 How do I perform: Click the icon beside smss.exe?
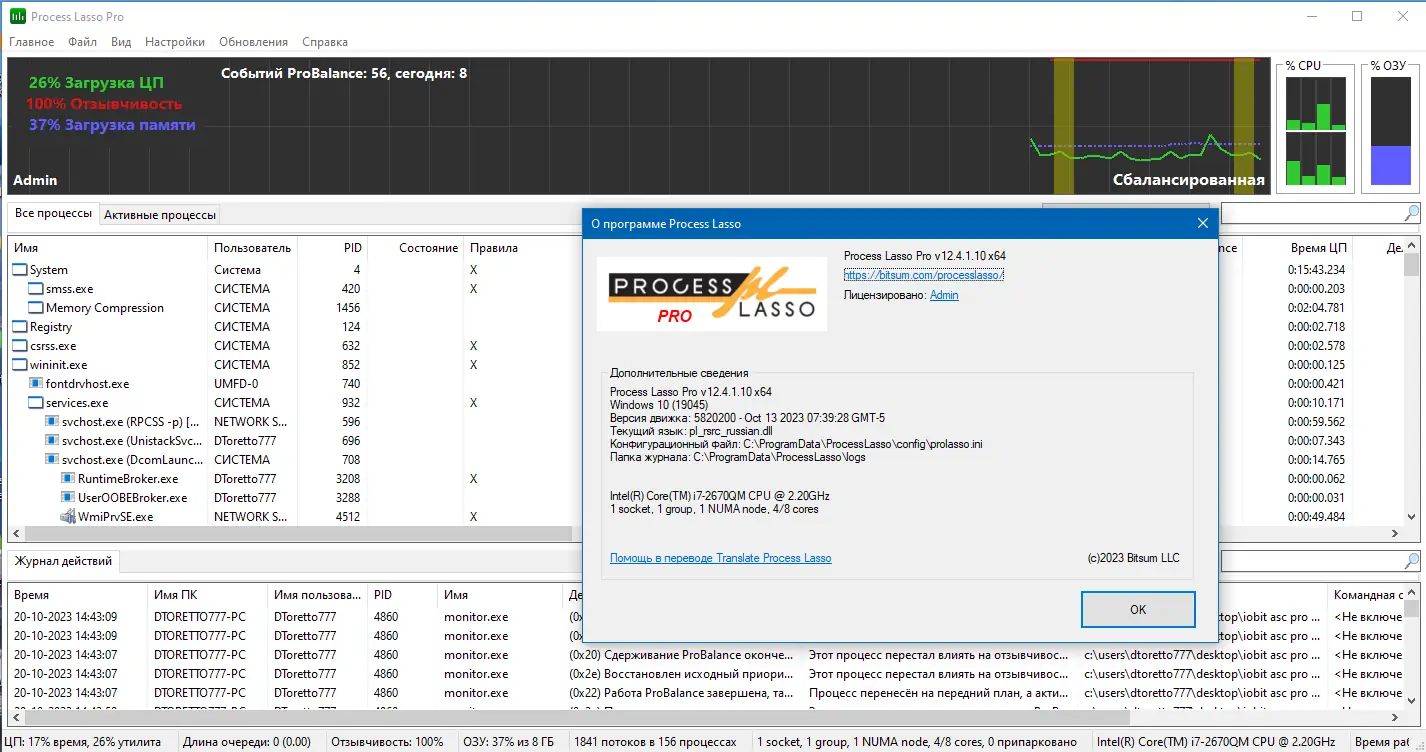[36, 289]
